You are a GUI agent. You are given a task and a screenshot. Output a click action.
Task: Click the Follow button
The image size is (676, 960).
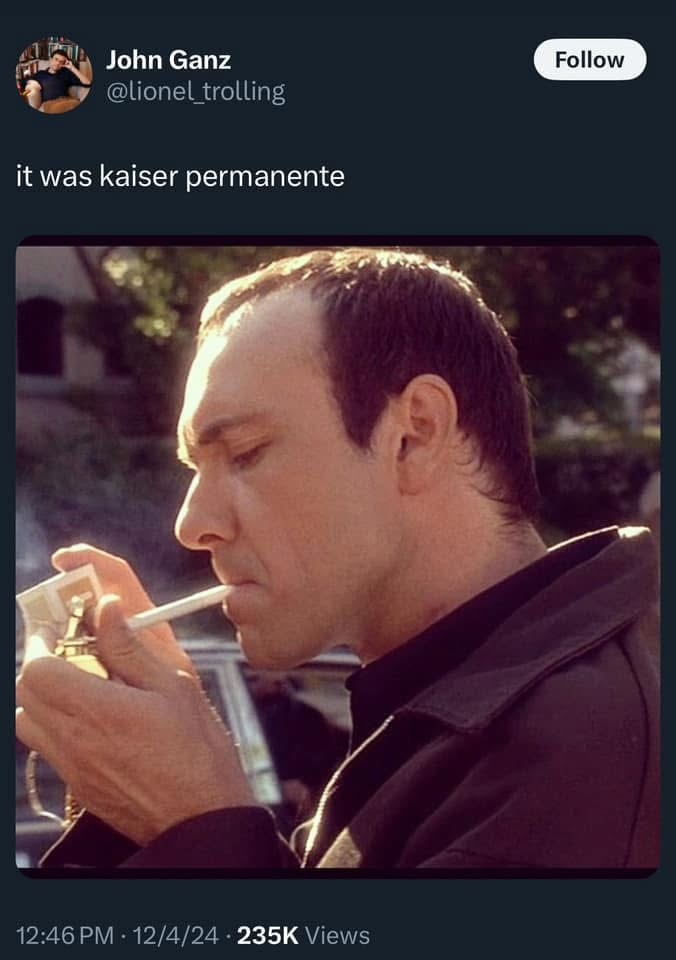point(590,59)
